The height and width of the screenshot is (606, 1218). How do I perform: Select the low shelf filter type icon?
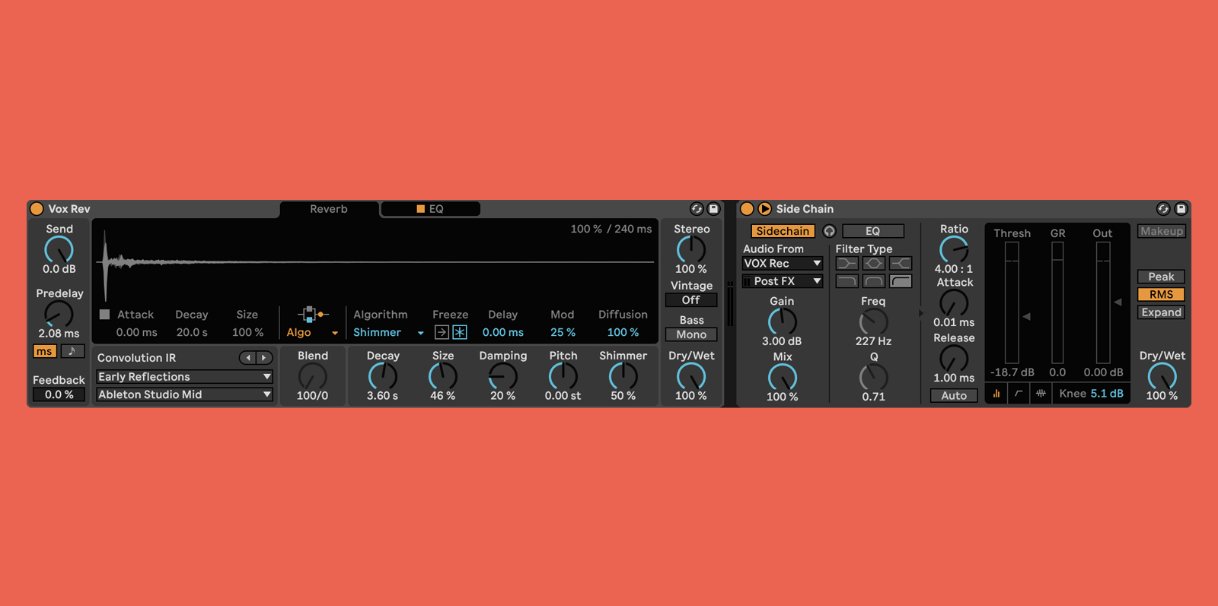click(x=847, y=263)
